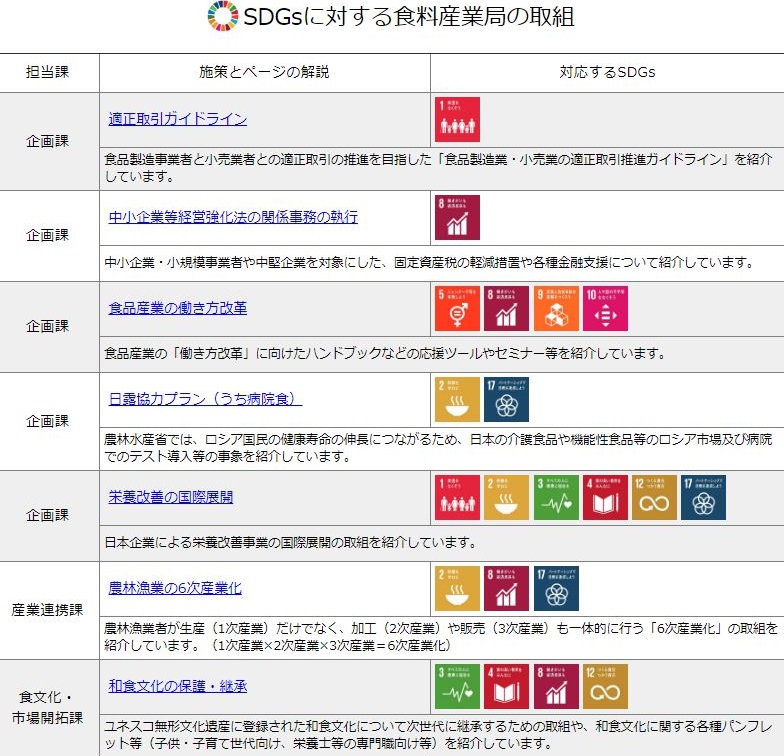Screen dimensions: 784x756
Task: Click the 担当課 column header
Action: point(48,72)
